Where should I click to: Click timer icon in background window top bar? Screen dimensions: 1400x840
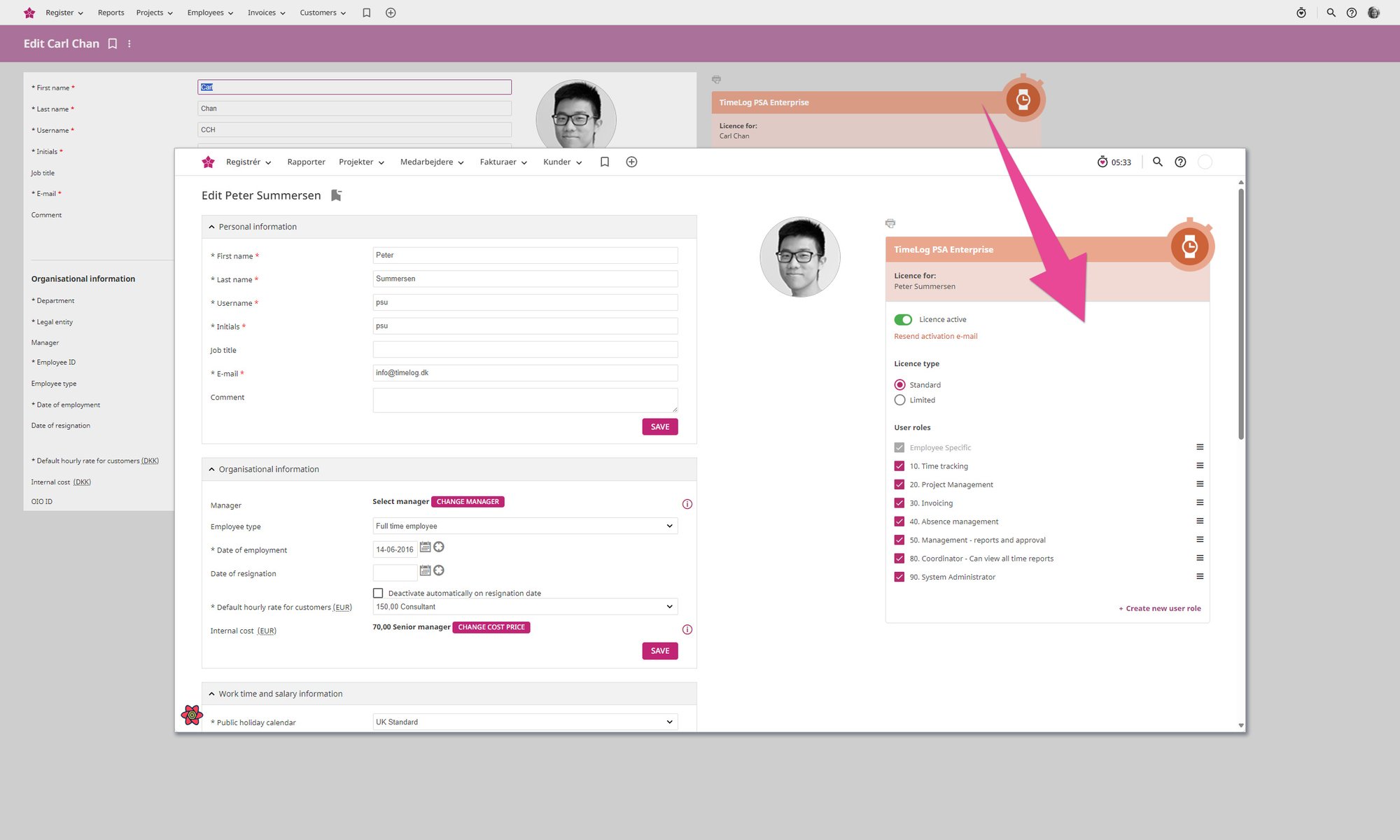click(1301, 13)
